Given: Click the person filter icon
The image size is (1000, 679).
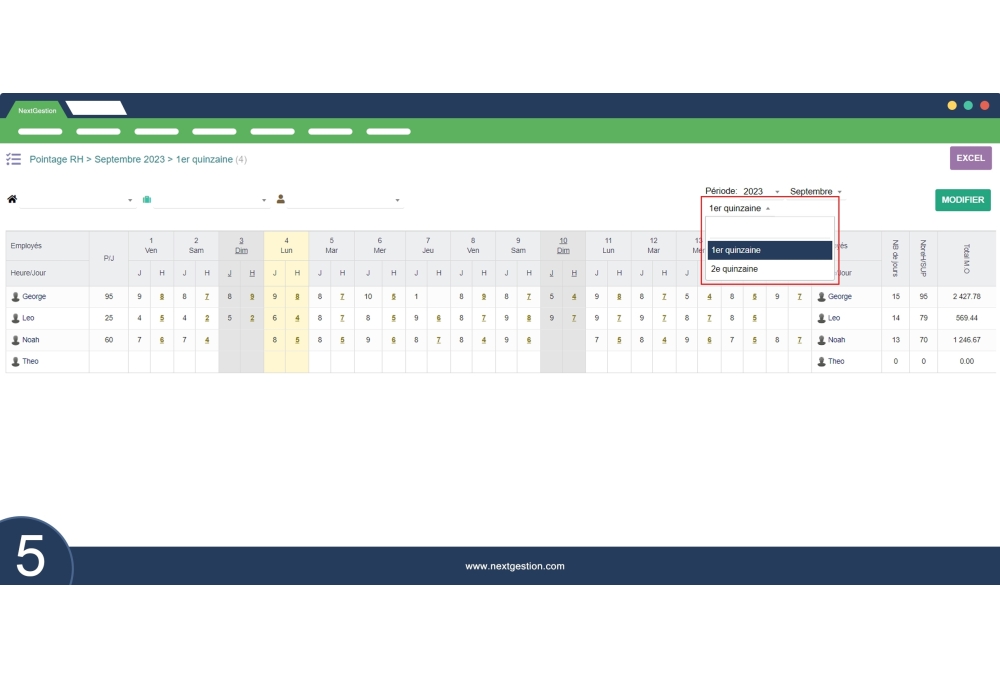Looking at the screenshot, I should point(281,198).
